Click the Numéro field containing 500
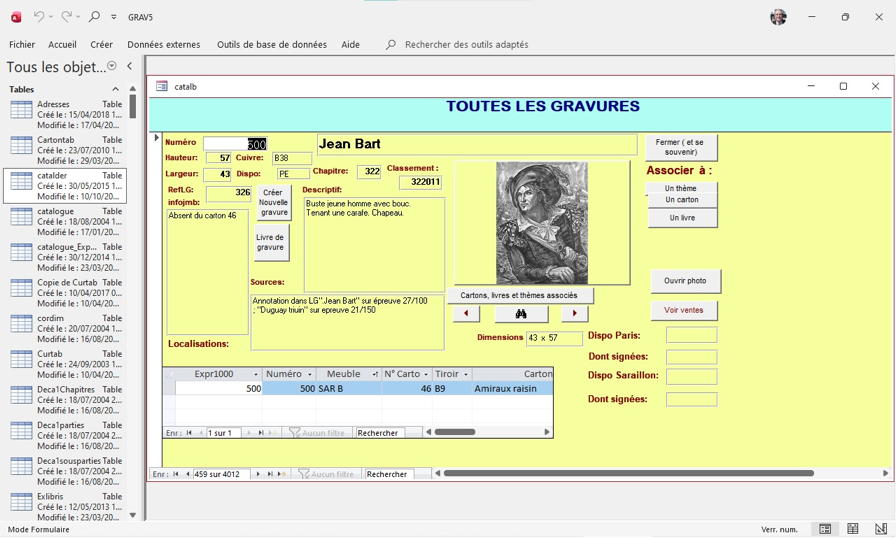The height and width of the screenshot is (538, 896). click(x=235, y=144)
